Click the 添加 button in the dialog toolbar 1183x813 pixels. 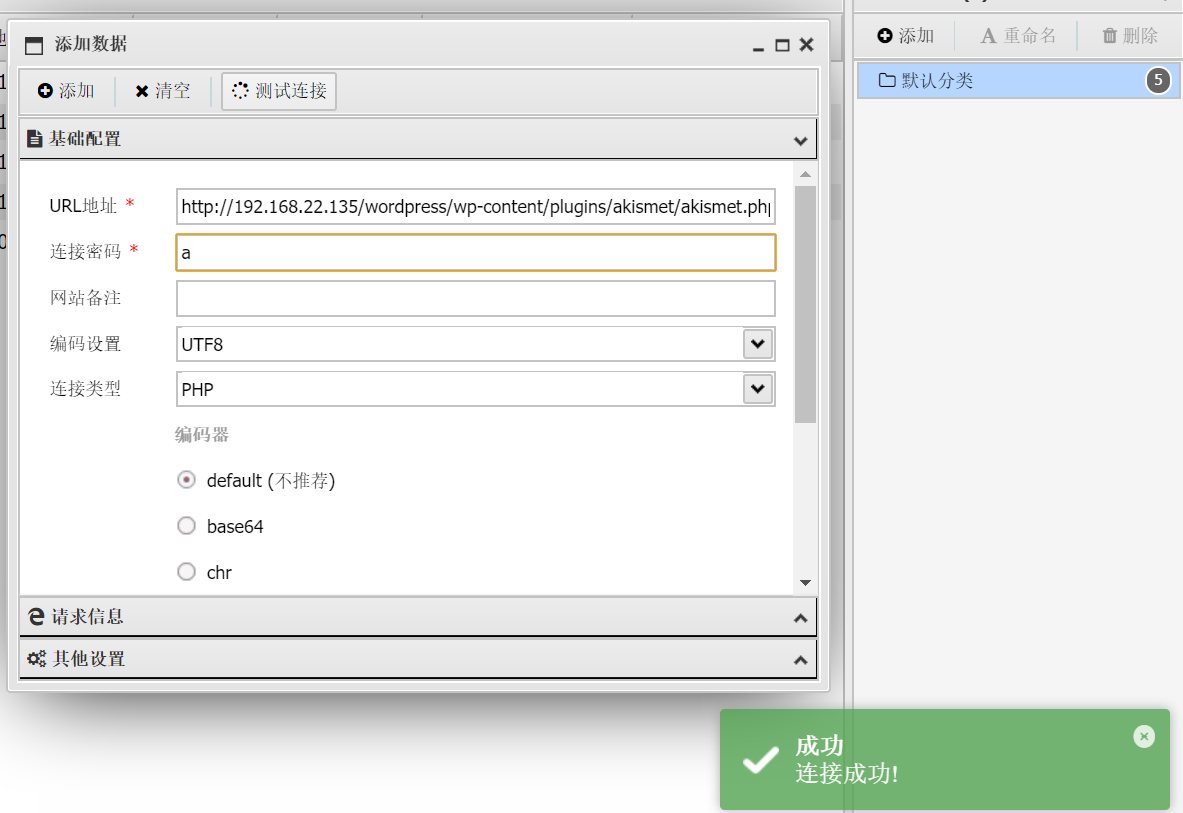pos(66,91)
